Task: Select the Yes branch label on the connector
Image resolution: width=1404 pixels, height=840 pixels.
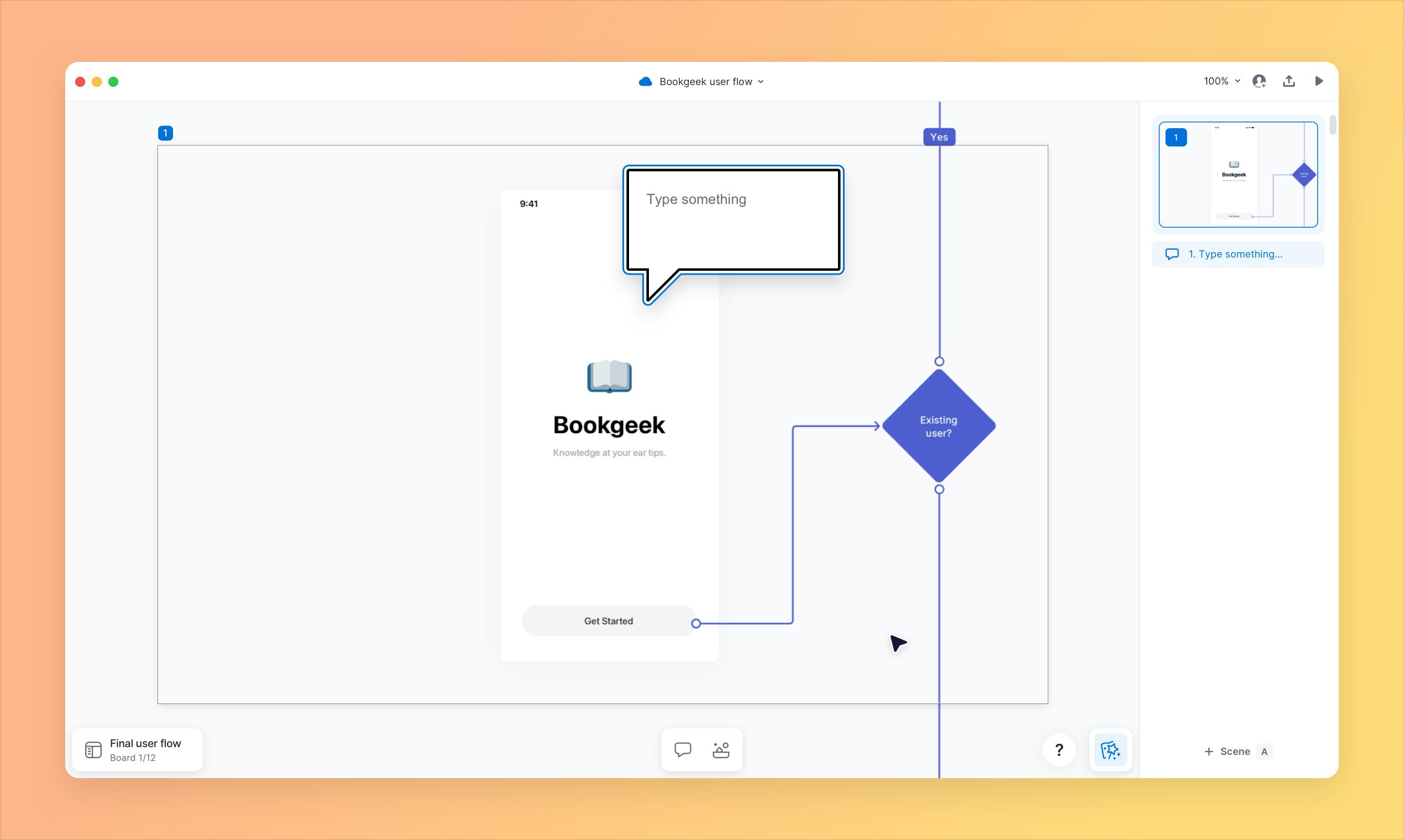Action: 939,136
